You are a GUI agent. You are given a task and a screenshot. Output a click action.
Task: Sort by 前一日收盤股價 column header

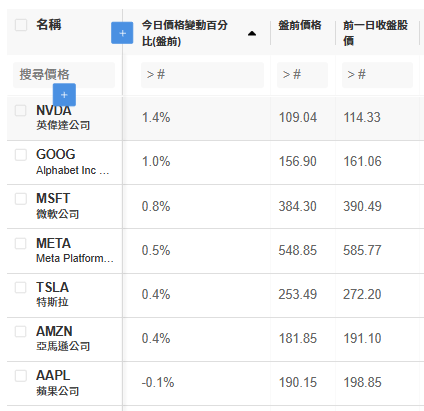pyautogui.click(x=375, y=33)
